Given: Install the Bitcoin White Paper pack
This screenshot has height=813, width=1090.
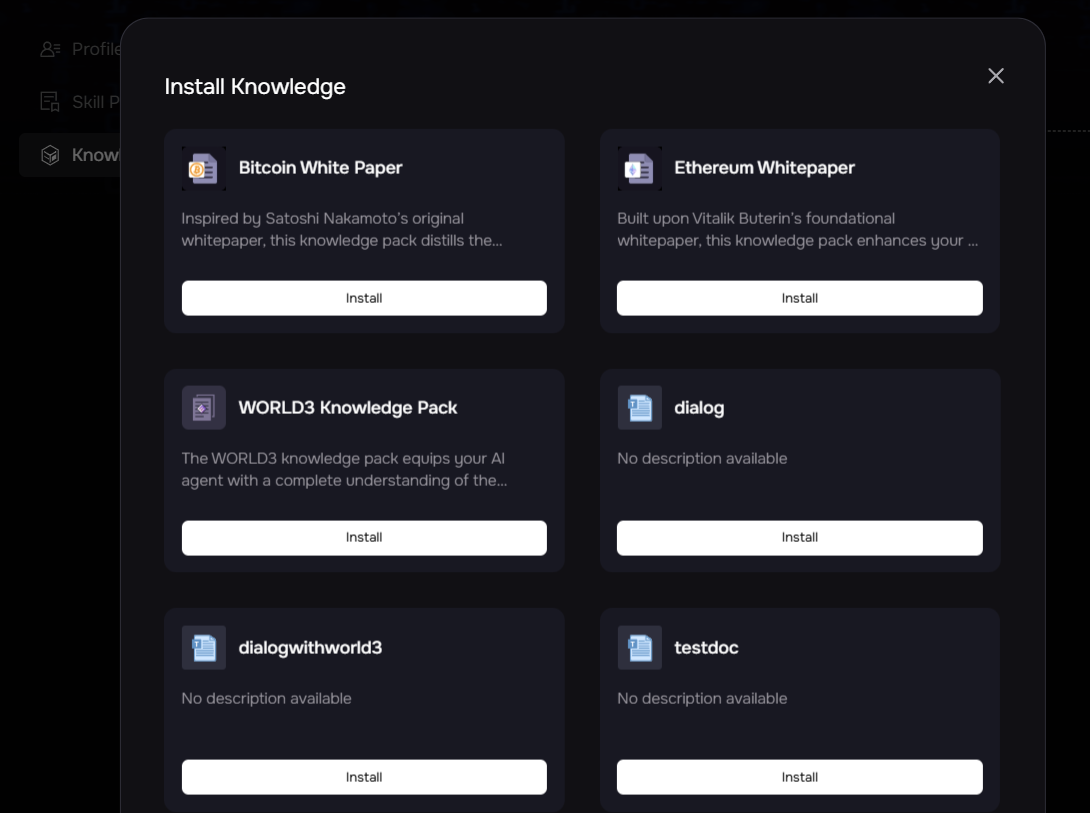Looking at the screenshot, I should [x=364, y=298].
